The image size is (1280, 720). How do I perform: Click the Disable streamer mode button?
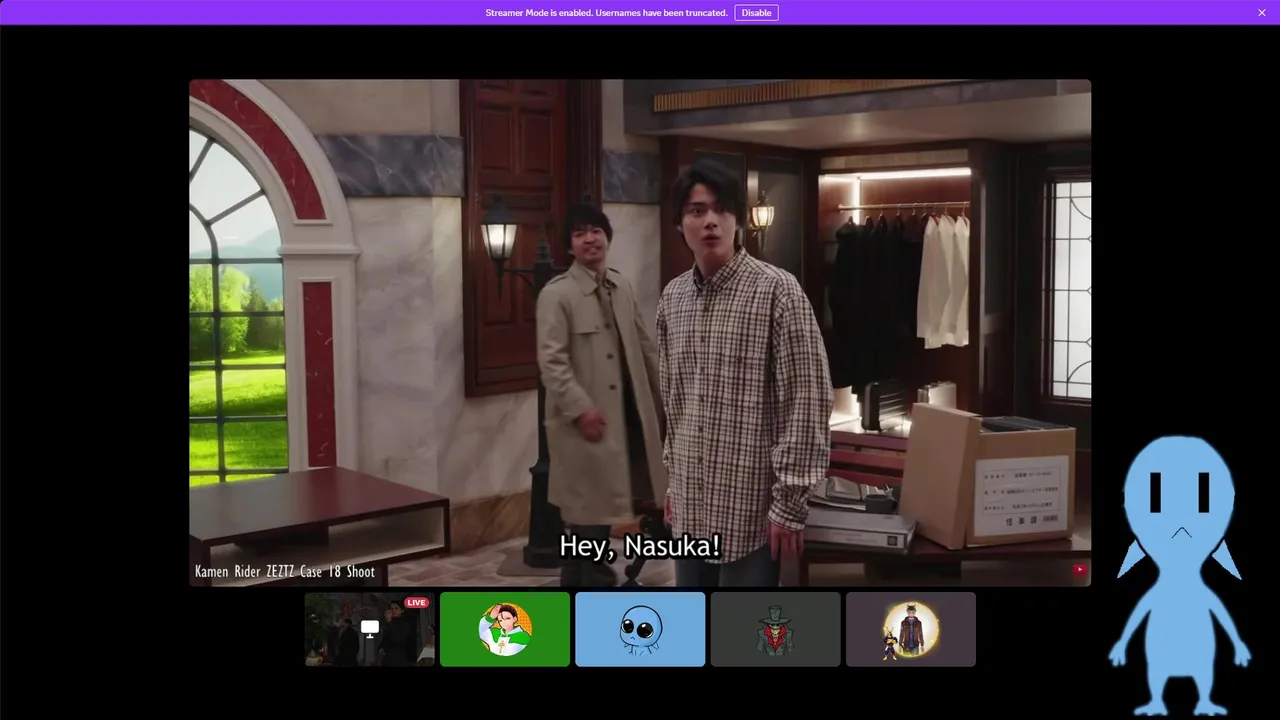(756, 13)
